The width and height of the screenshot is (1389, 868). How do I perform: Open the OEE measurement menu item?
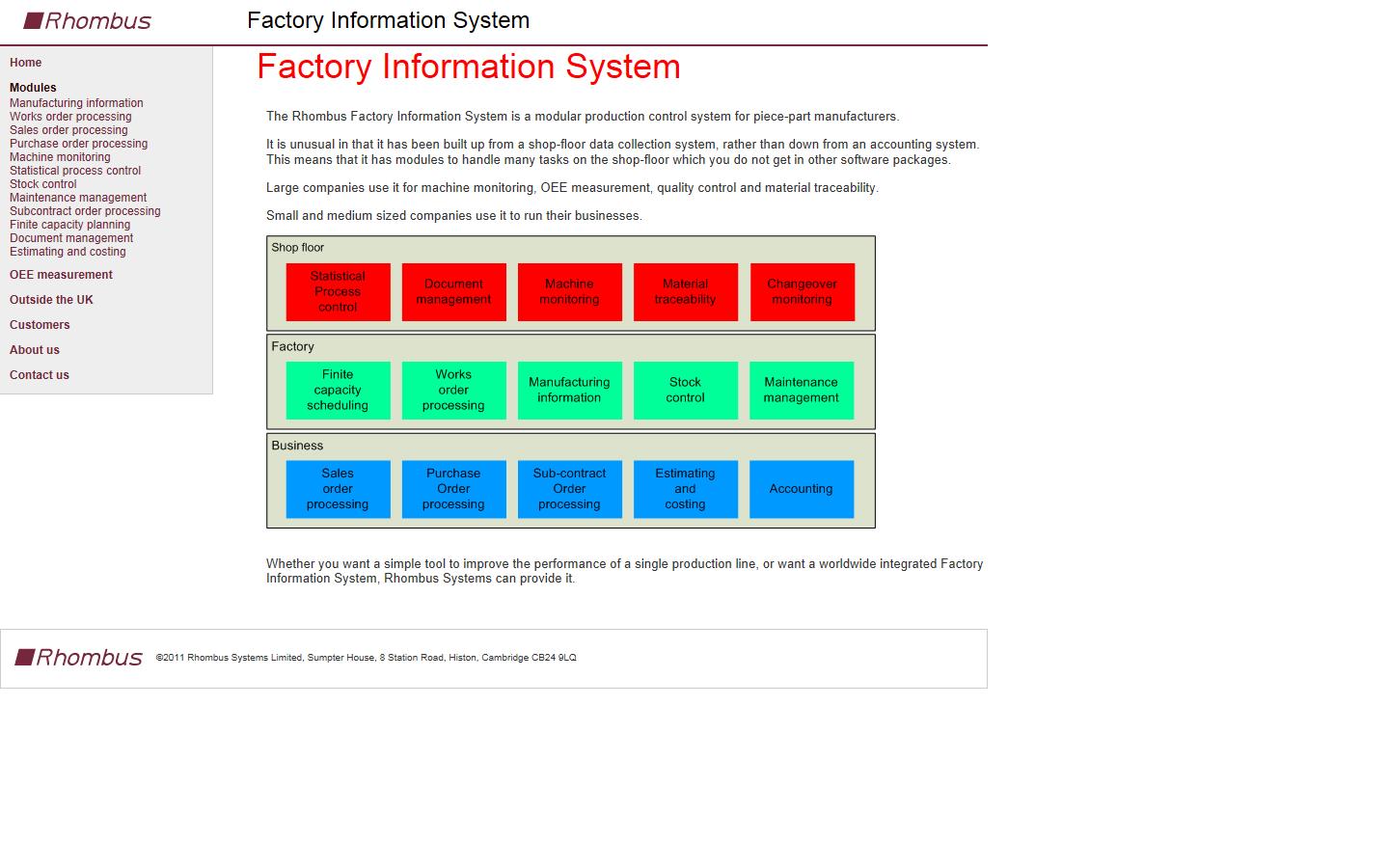click(x=61, y=275)
